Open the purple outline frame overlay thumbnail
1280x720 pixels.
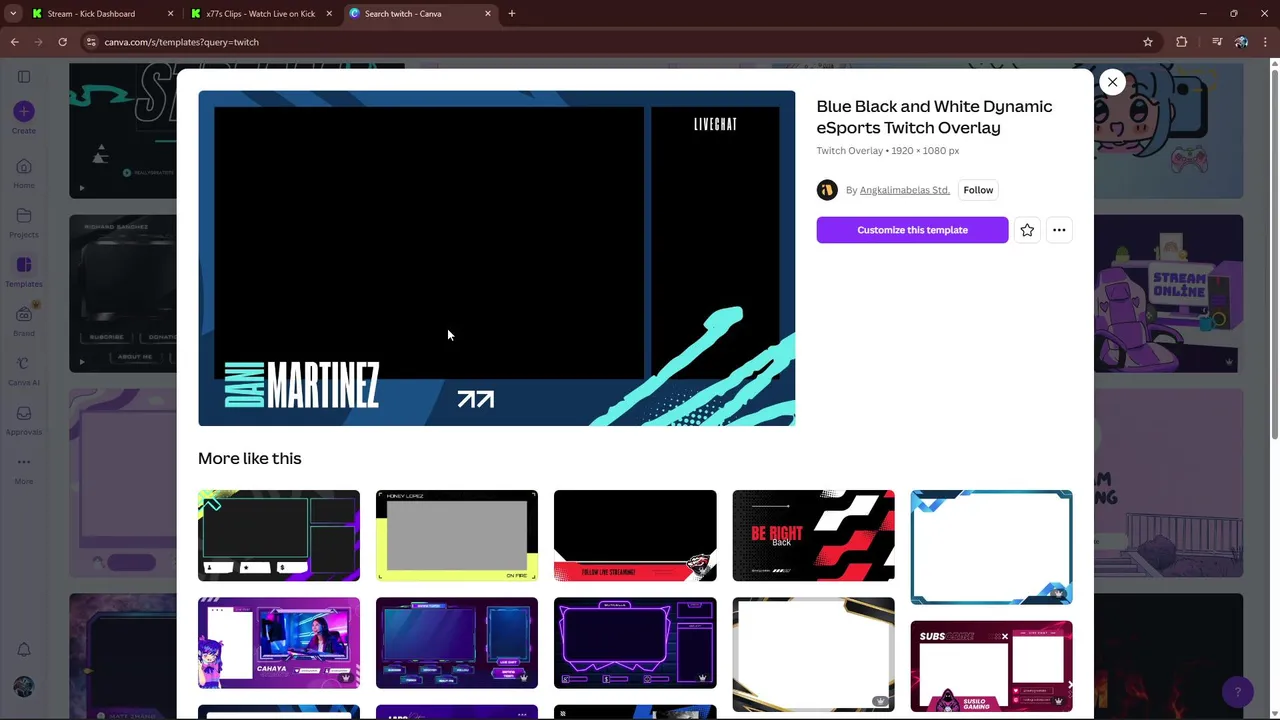(x=635, y=643)
